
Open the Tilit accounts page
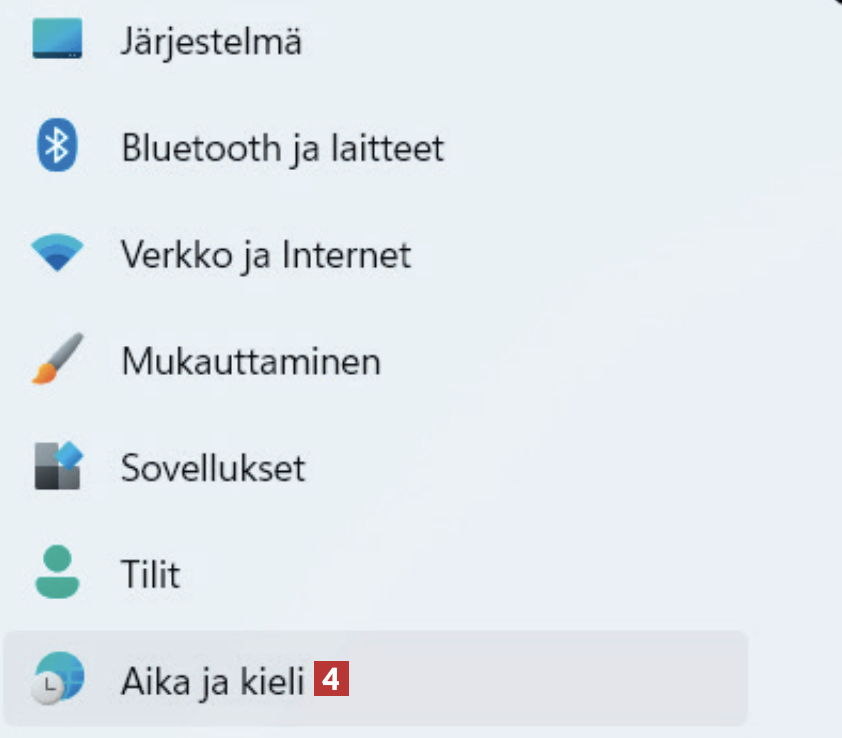tap(150, 574)
